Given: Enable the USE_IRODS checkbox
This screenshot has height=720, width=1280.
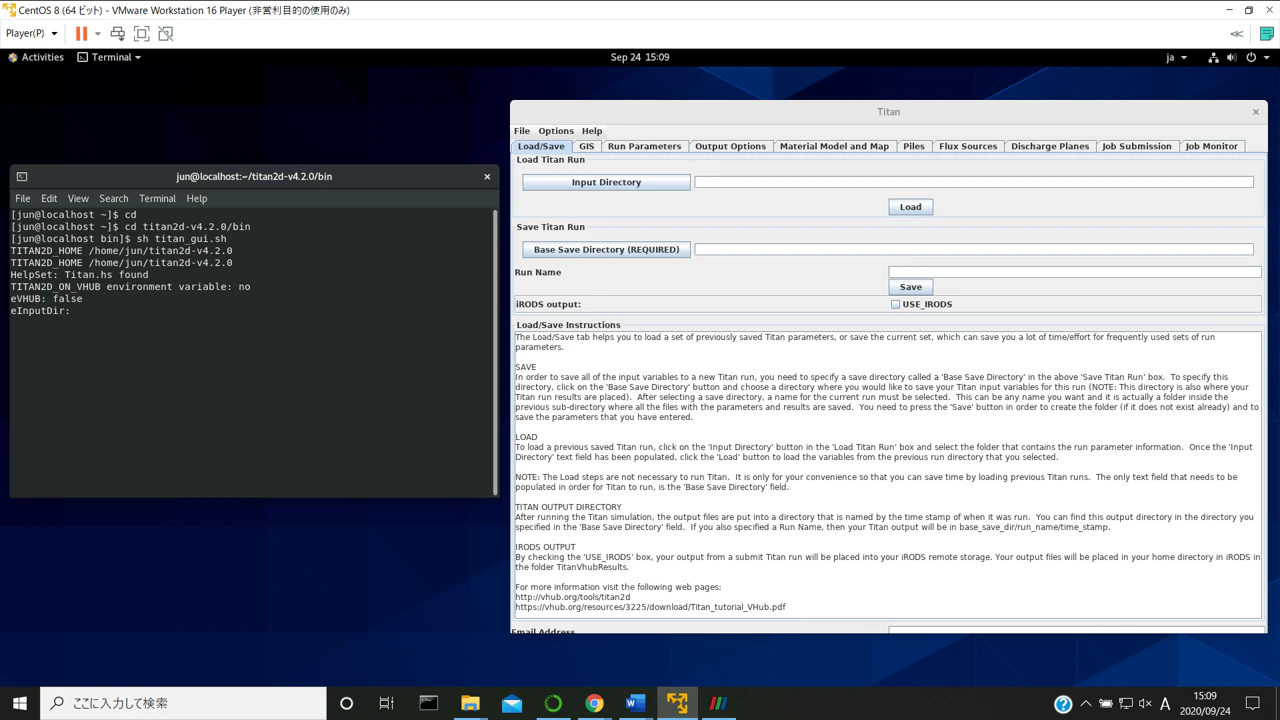Looking at the screenshot, I should (x=896, y=304).
